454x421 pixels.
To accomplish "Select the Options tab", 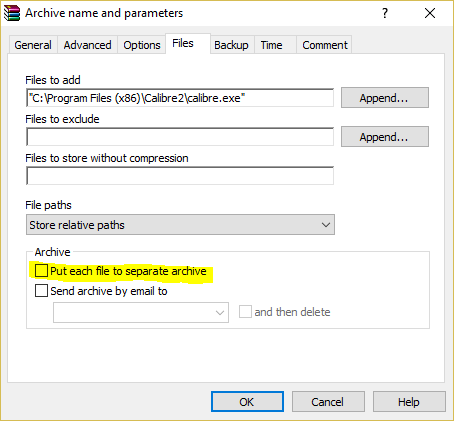I will click(142, 45).
